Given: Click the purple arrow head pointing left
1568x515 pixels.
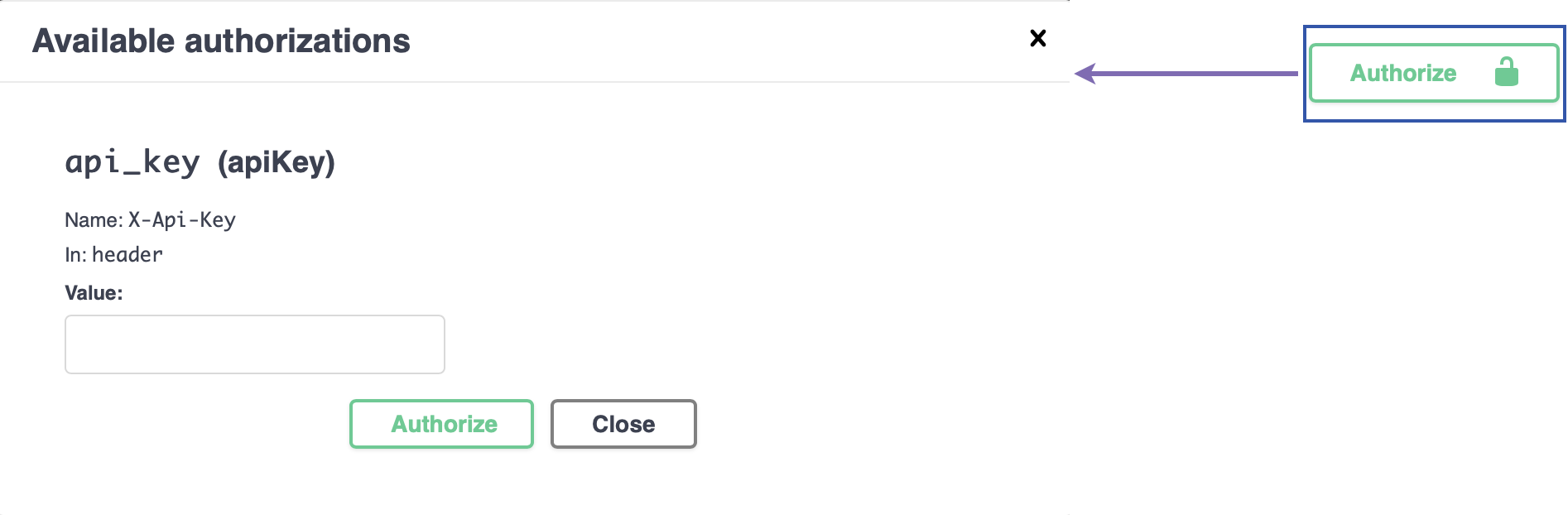Looking at the screenshot, I should click(1085, 74).
